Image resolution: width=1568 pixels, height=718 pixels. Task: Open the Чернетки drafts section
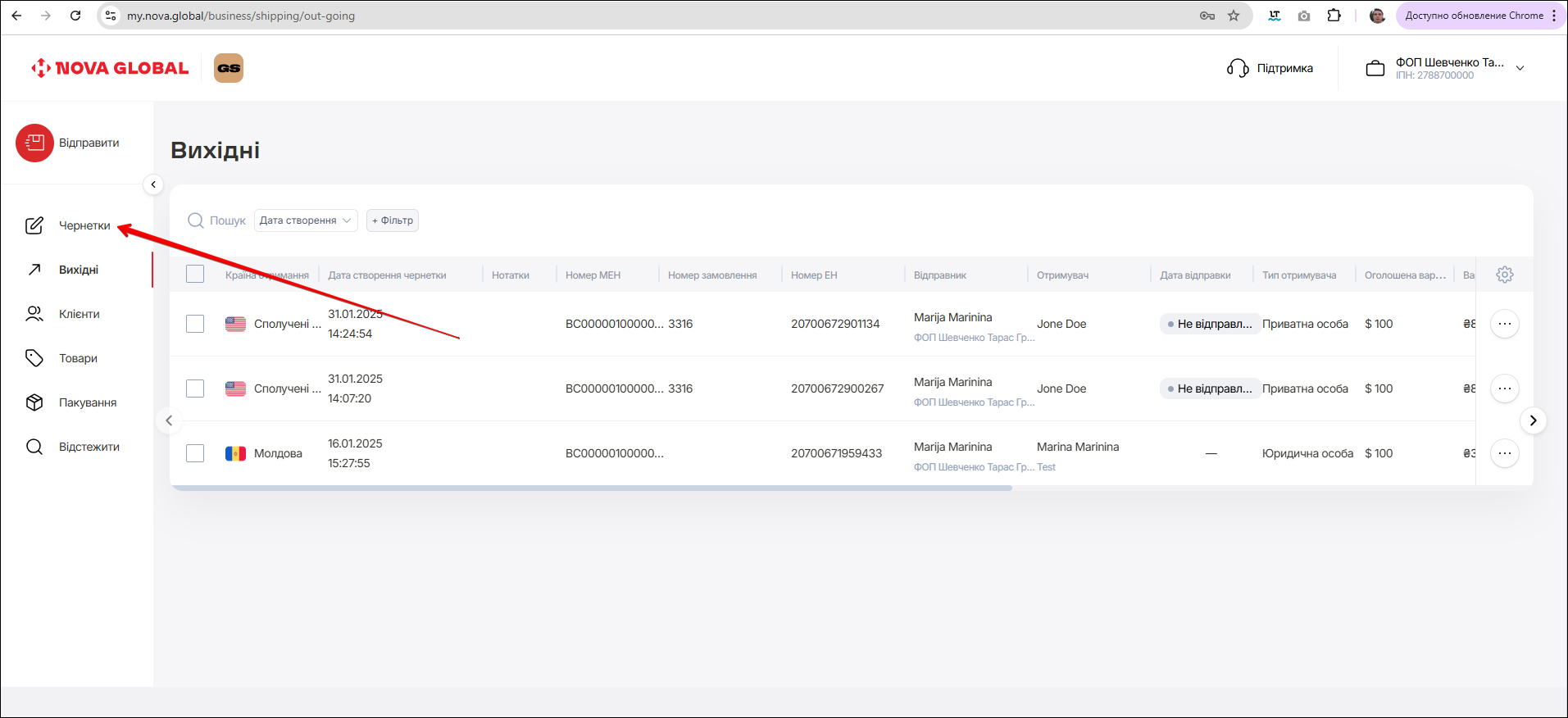[x=84, y=225]
